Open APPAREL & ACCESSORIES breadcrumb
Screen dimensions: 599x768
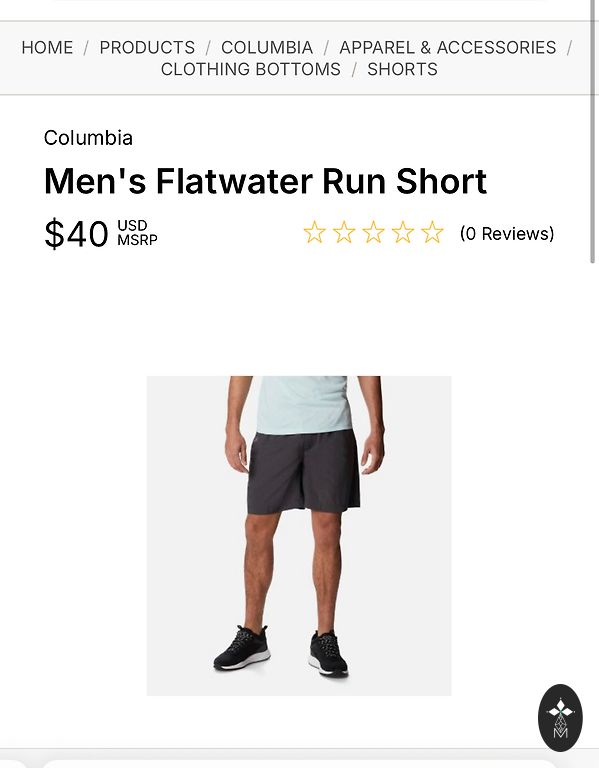point(448,48)
